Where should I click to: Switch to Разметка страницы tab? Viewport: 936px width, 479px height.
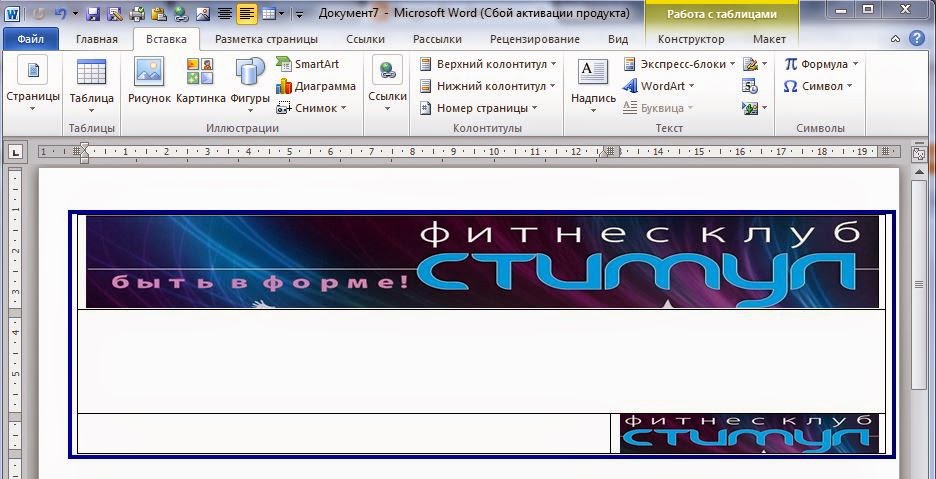(x=266, y=39)
